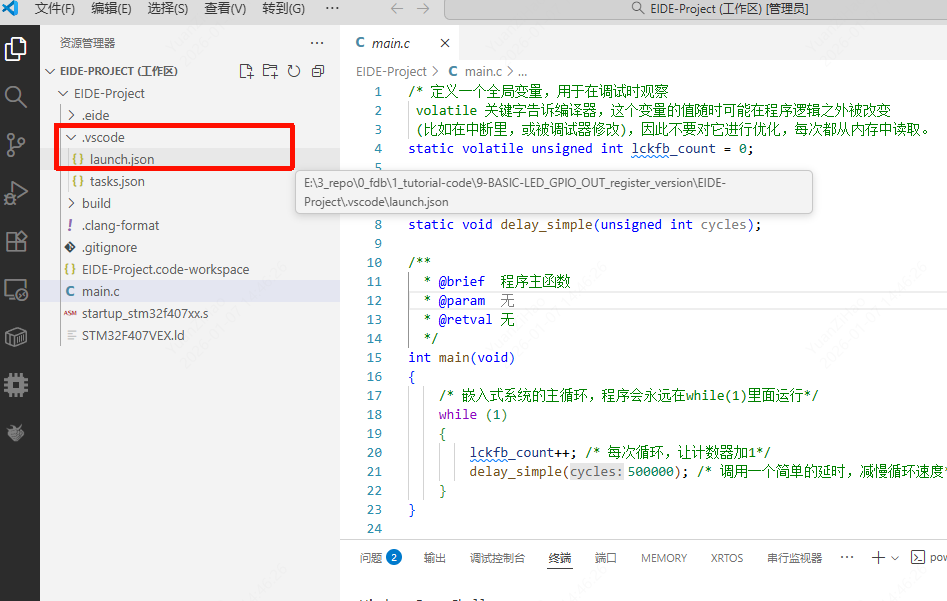Open the Search view in activity bar

(x=16, y=96)
